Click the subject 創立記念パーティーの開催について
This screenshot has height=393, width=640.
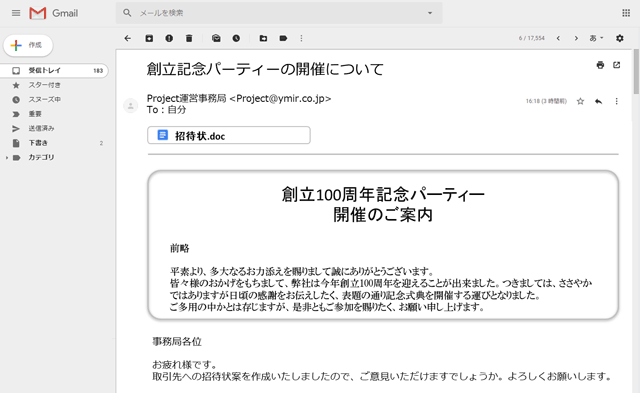coord(265,69)
